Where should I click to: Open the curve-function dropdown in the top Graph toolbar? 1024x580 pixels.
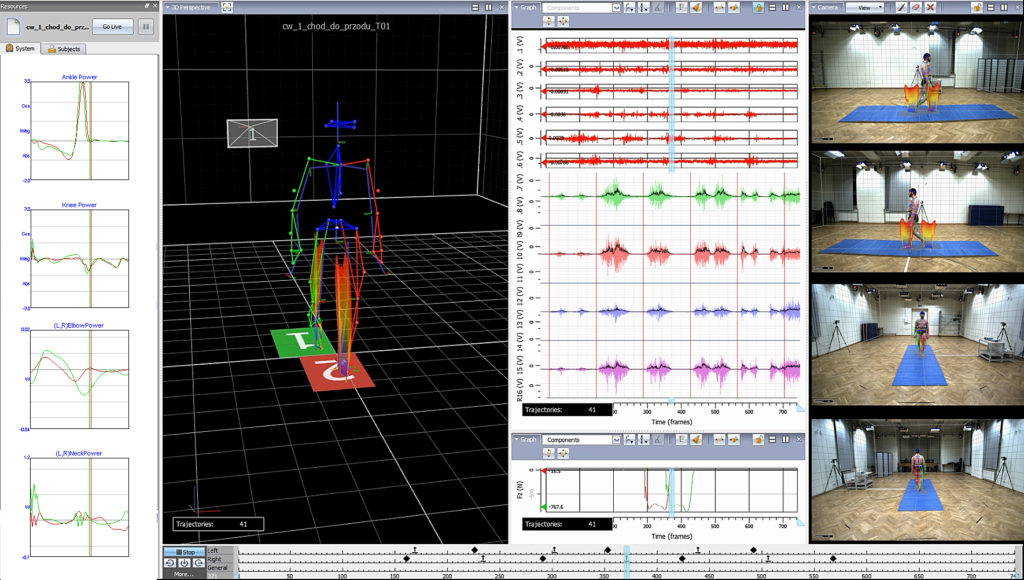pos(630,7)
